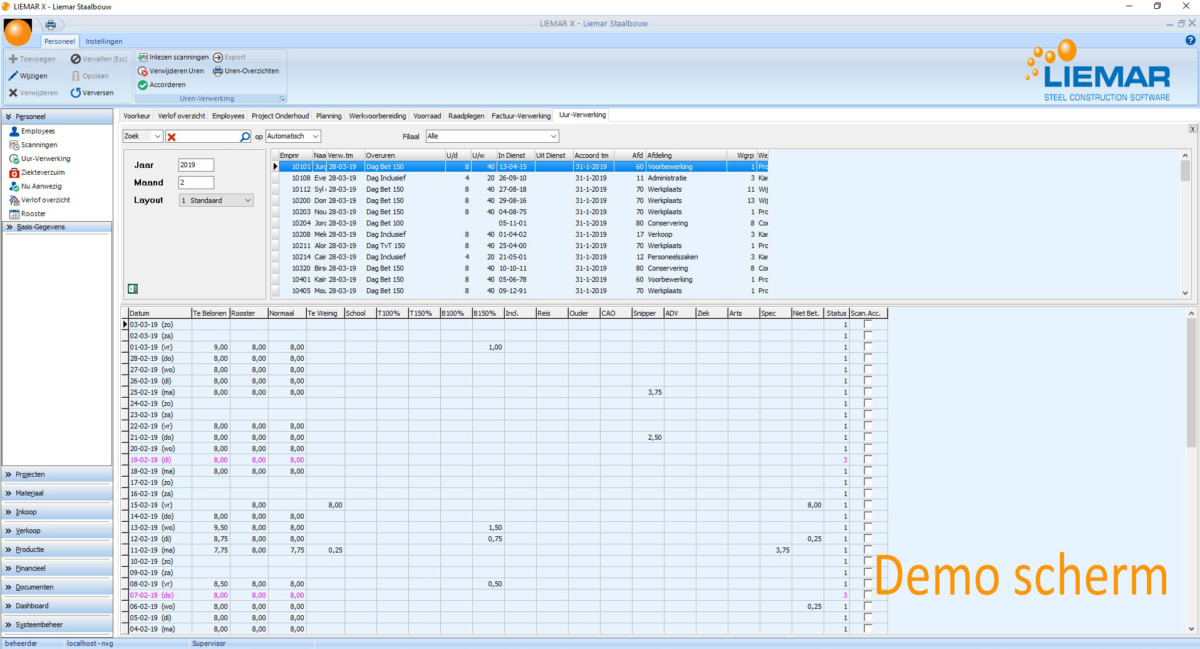
Task: Switch to the Instellingen ribbon tab
Action: tap(104, 41)
